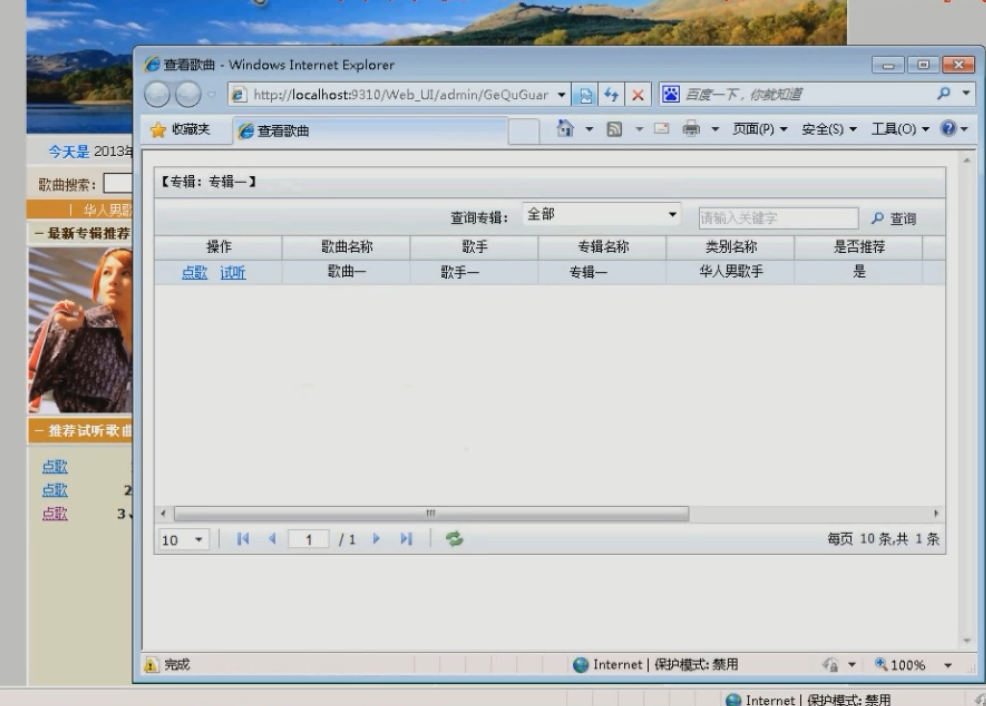Click the 专辑名称 column header
Viewport: 986px width, 706px height.
click(x=603, y=247)
